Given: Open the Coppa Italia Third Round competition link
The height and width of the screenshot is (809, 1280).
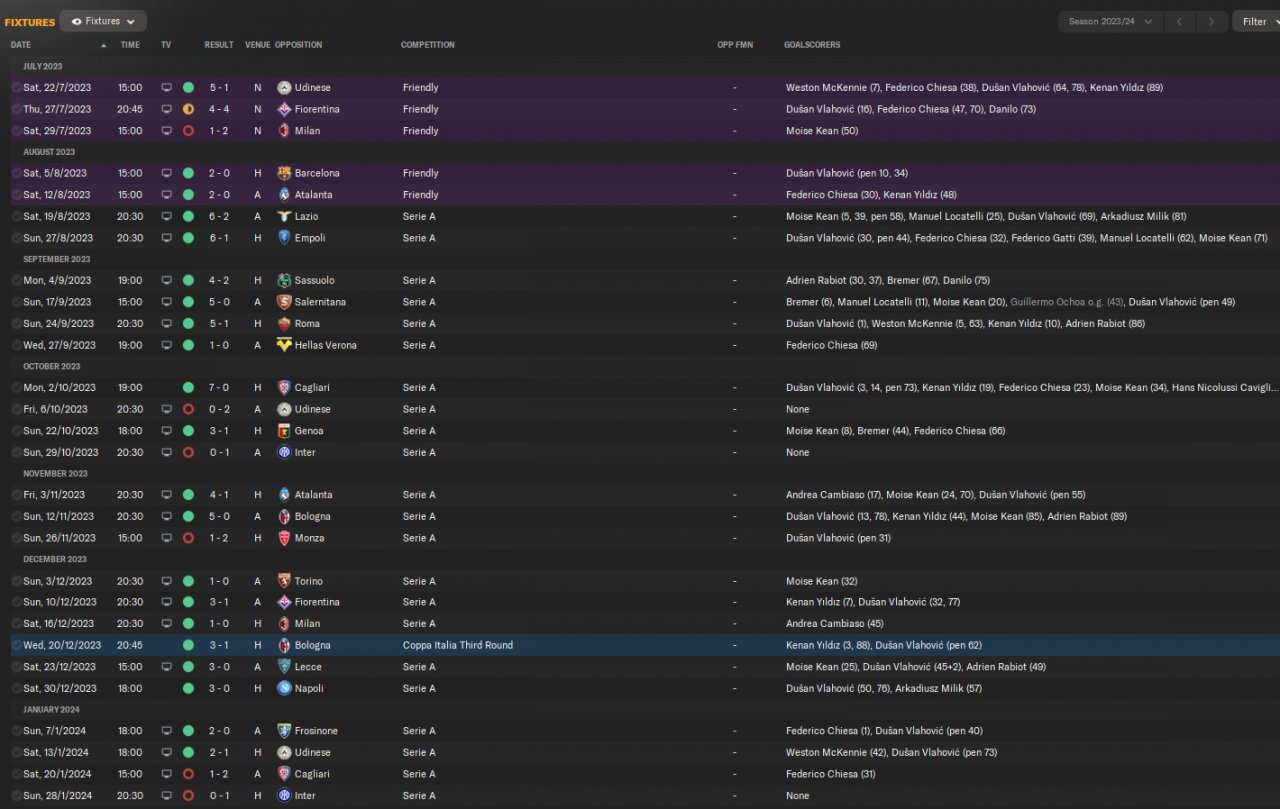Looking at the screenshot, I should point(458,645).
